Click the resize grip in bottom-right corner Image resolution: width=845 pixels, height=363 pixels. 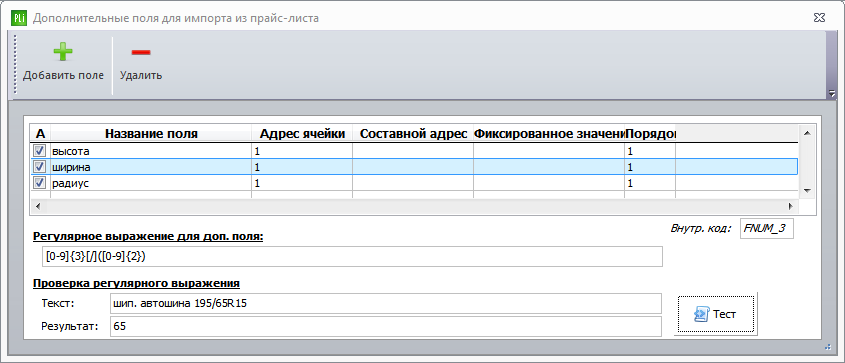829,348
